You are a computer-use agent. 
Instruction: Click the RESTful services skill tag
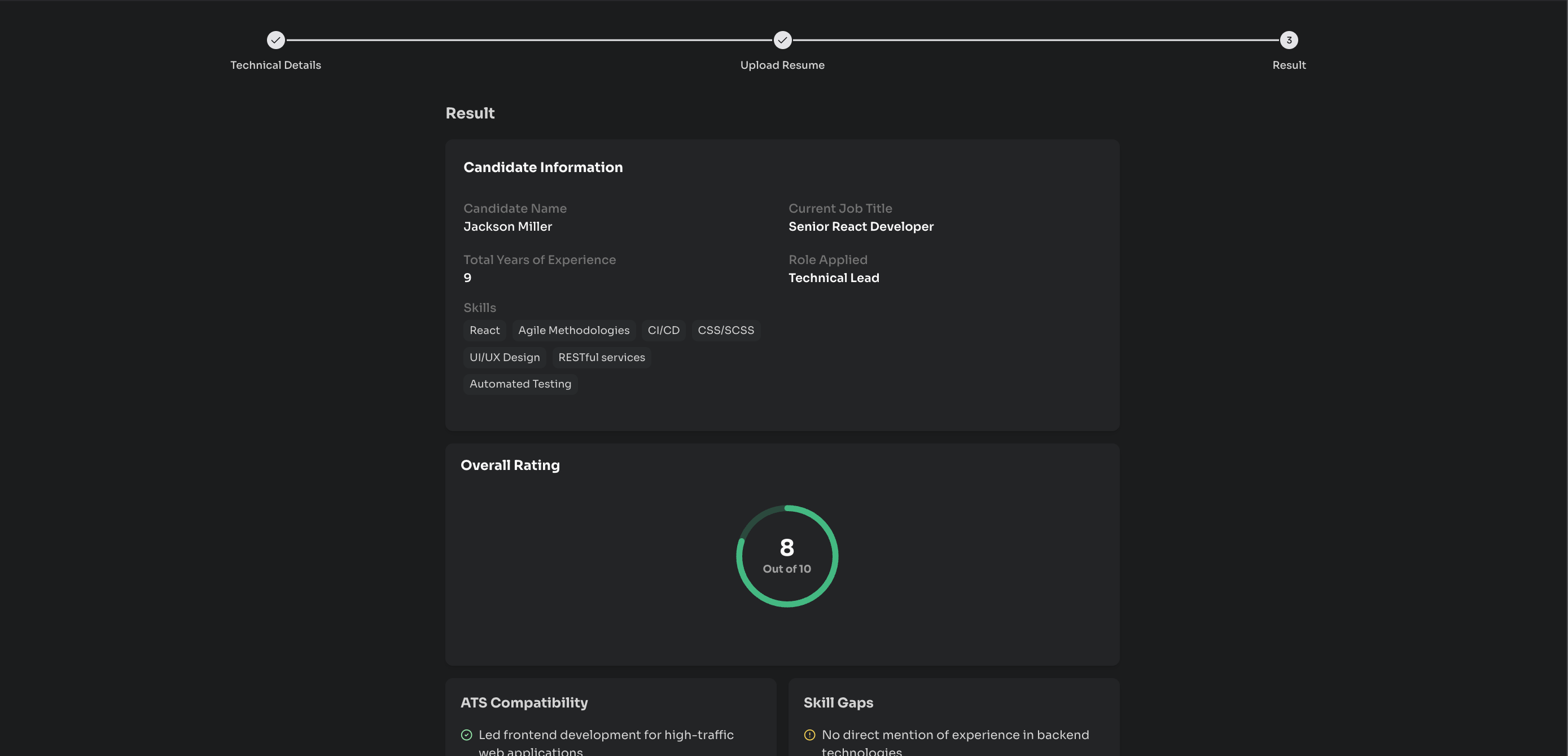[x=601, y=358]
